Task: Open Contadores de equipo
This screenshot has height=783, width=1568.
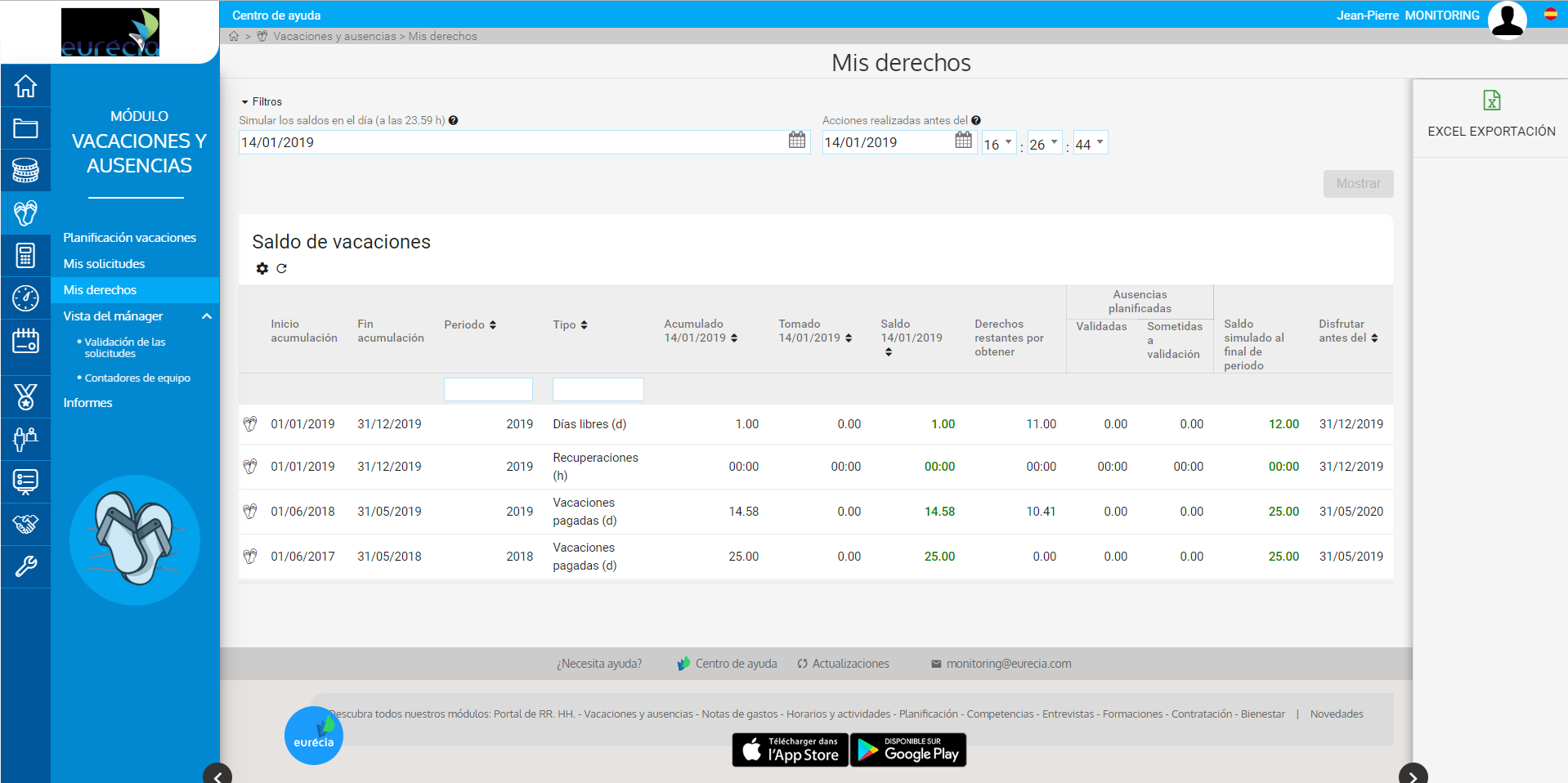Action: pos(137,378)
